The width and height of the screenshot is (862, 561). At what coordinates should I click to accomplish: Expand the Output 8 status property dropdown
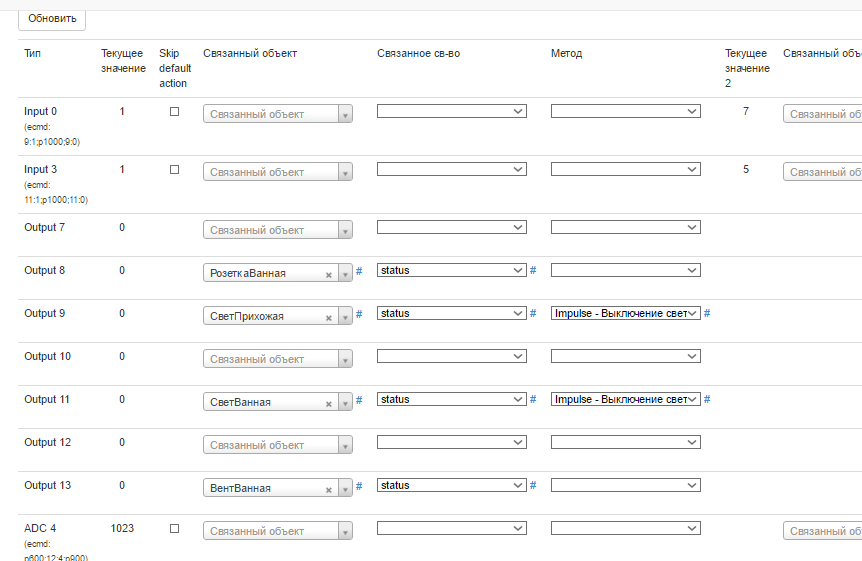[451, 270]
